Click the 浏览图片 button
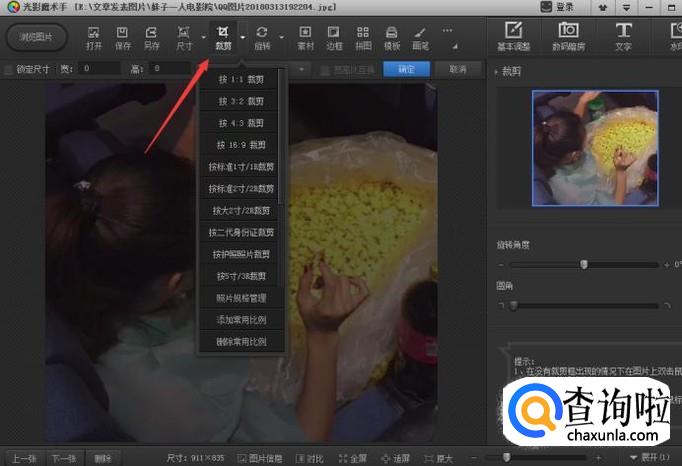Screen dimensions: 682x466 coord(36,38)
